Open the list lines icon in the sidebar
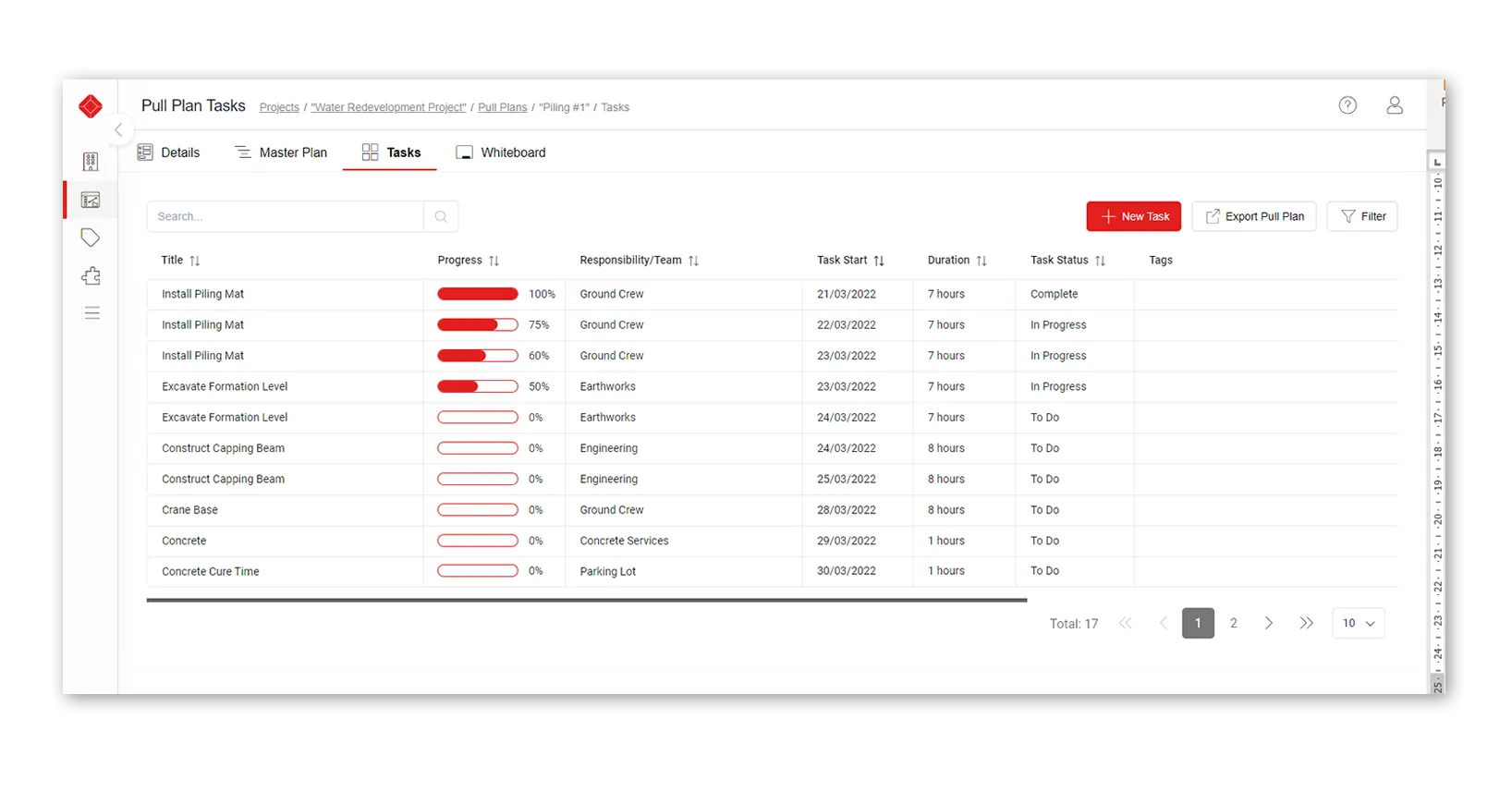 click(91, 313)
